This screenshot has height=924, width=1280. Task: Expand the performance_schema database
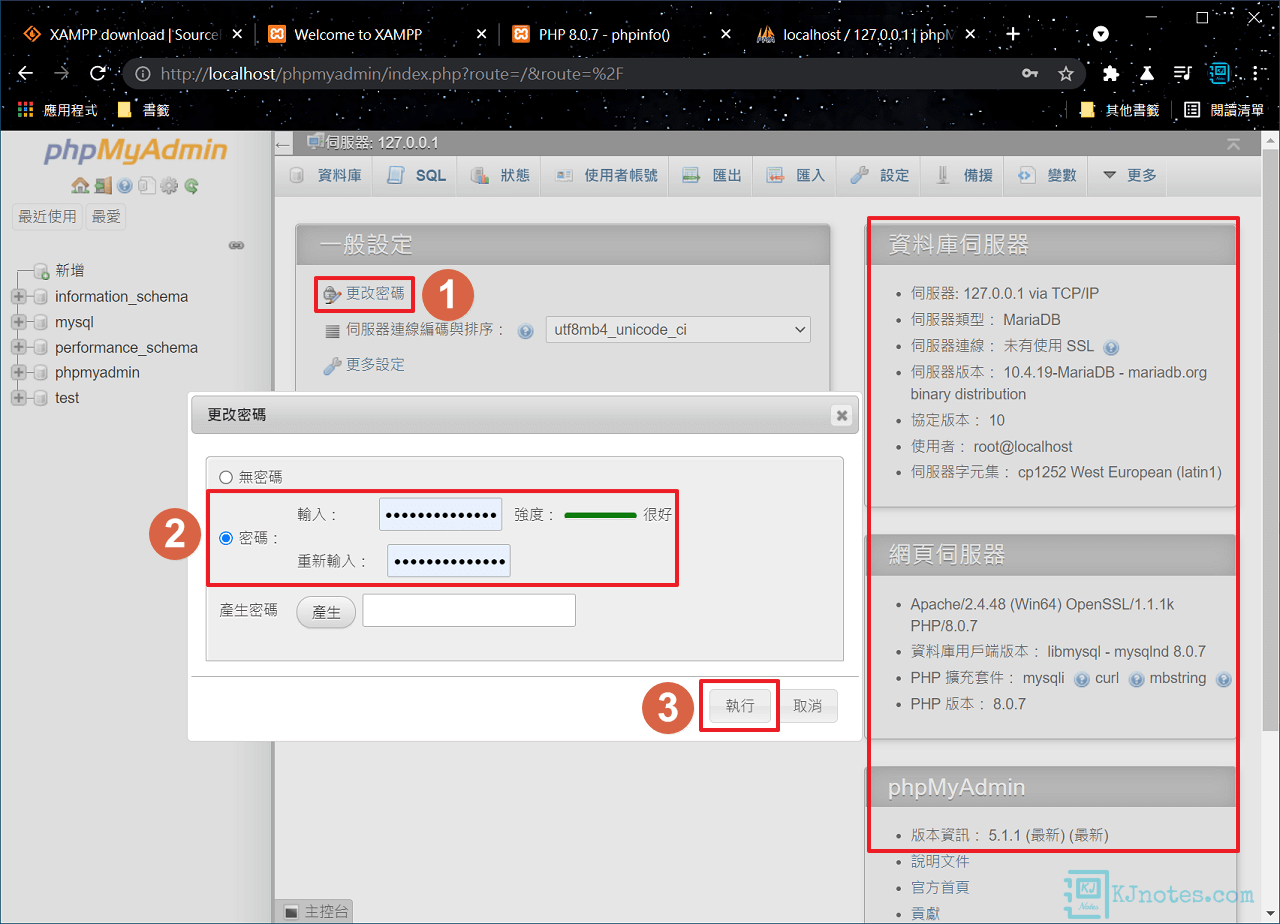[x=18, y=347]
